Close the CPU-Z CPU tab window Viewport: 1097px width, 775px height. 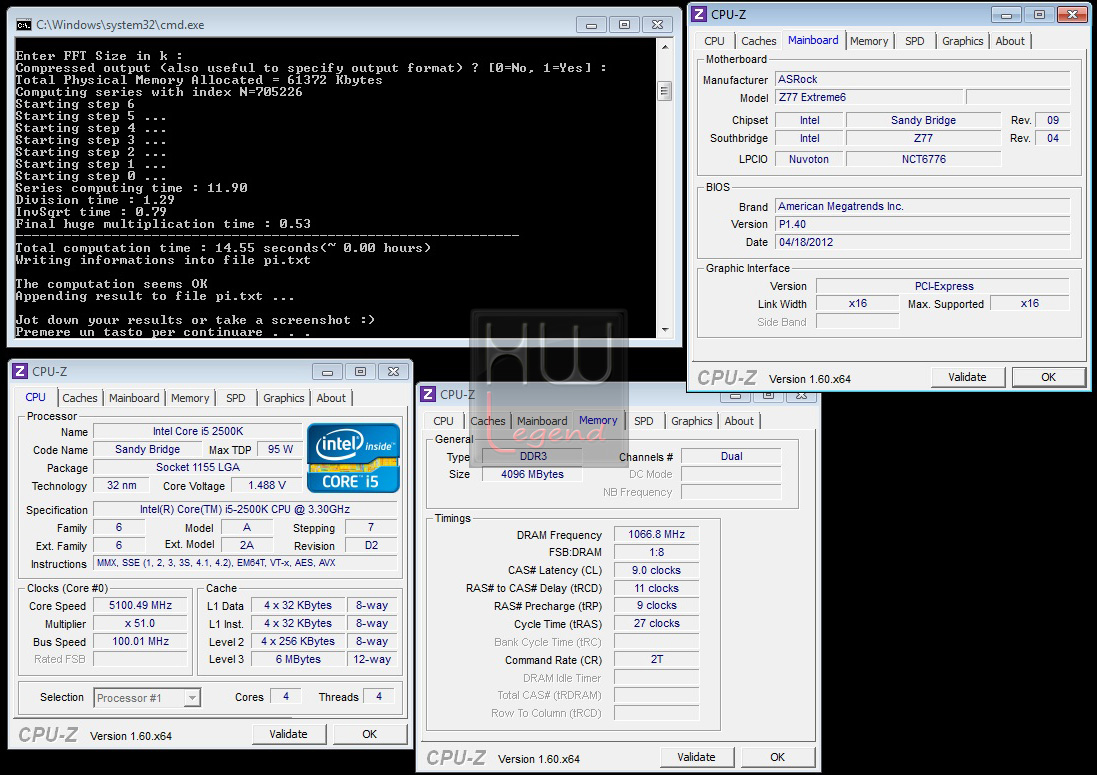(393, 371)
